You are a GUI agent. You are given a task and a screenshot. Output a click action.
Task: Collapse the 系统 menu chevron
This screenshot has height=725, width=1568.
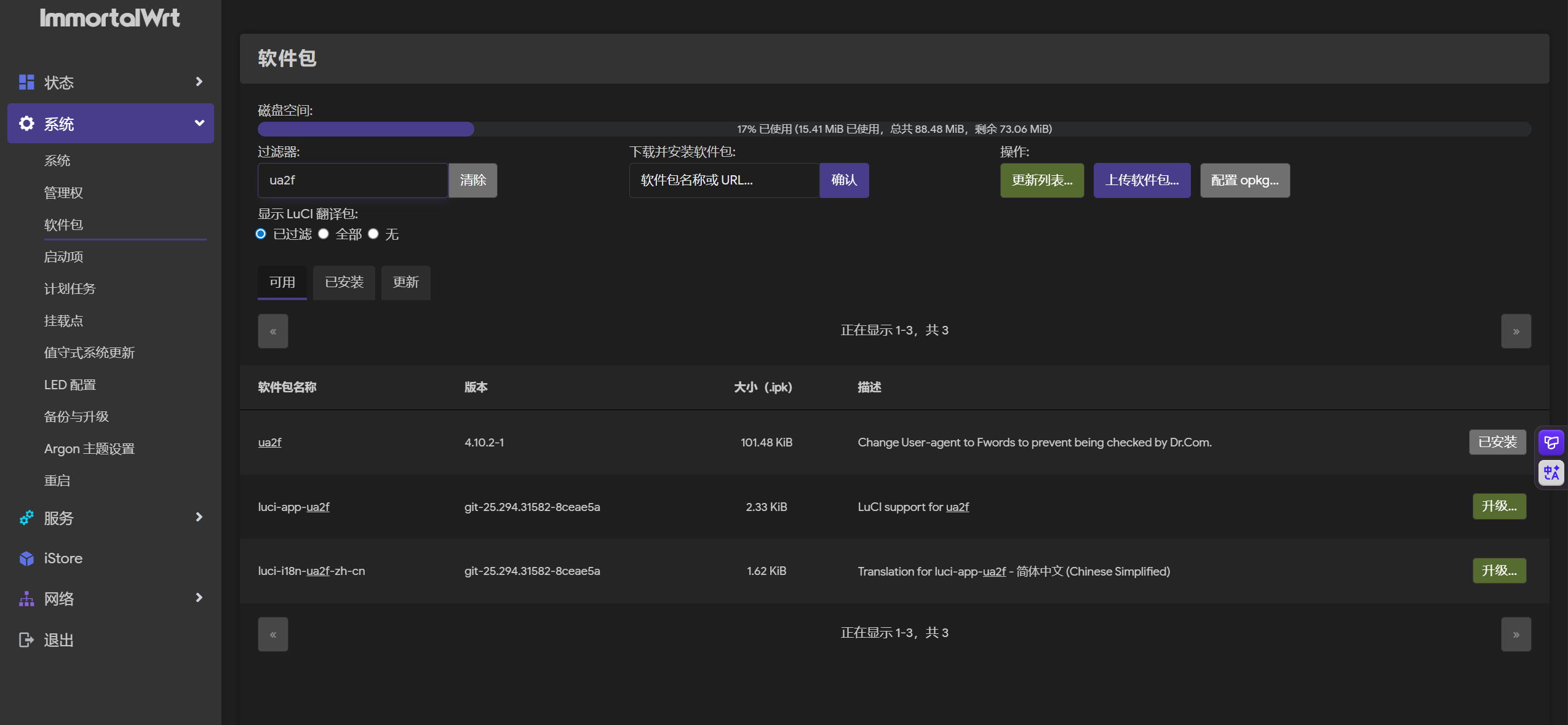tap(199, 123)
